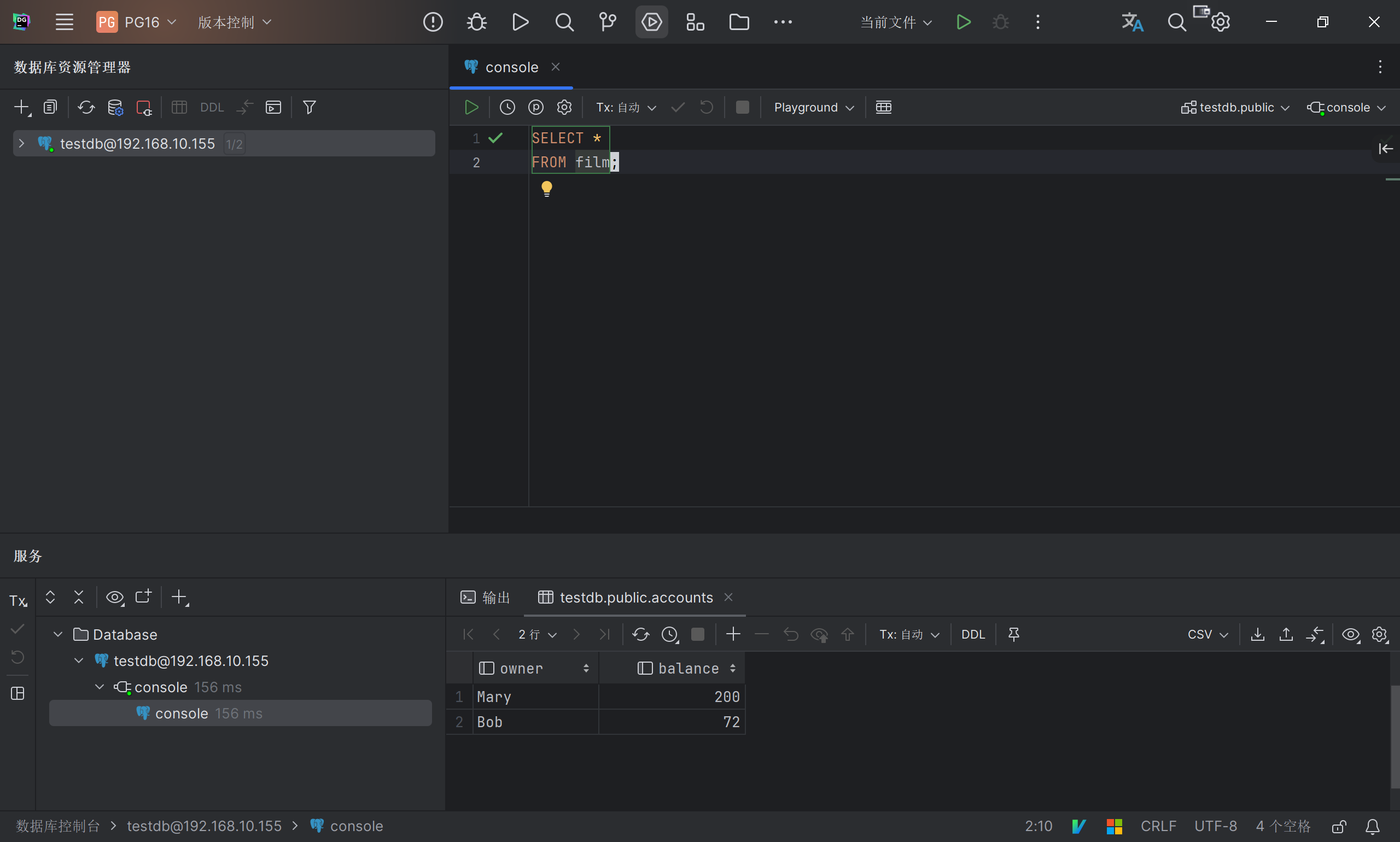1400x842 pixels.
Task: Open filter icon in database explorer
Action: point(310,107)
